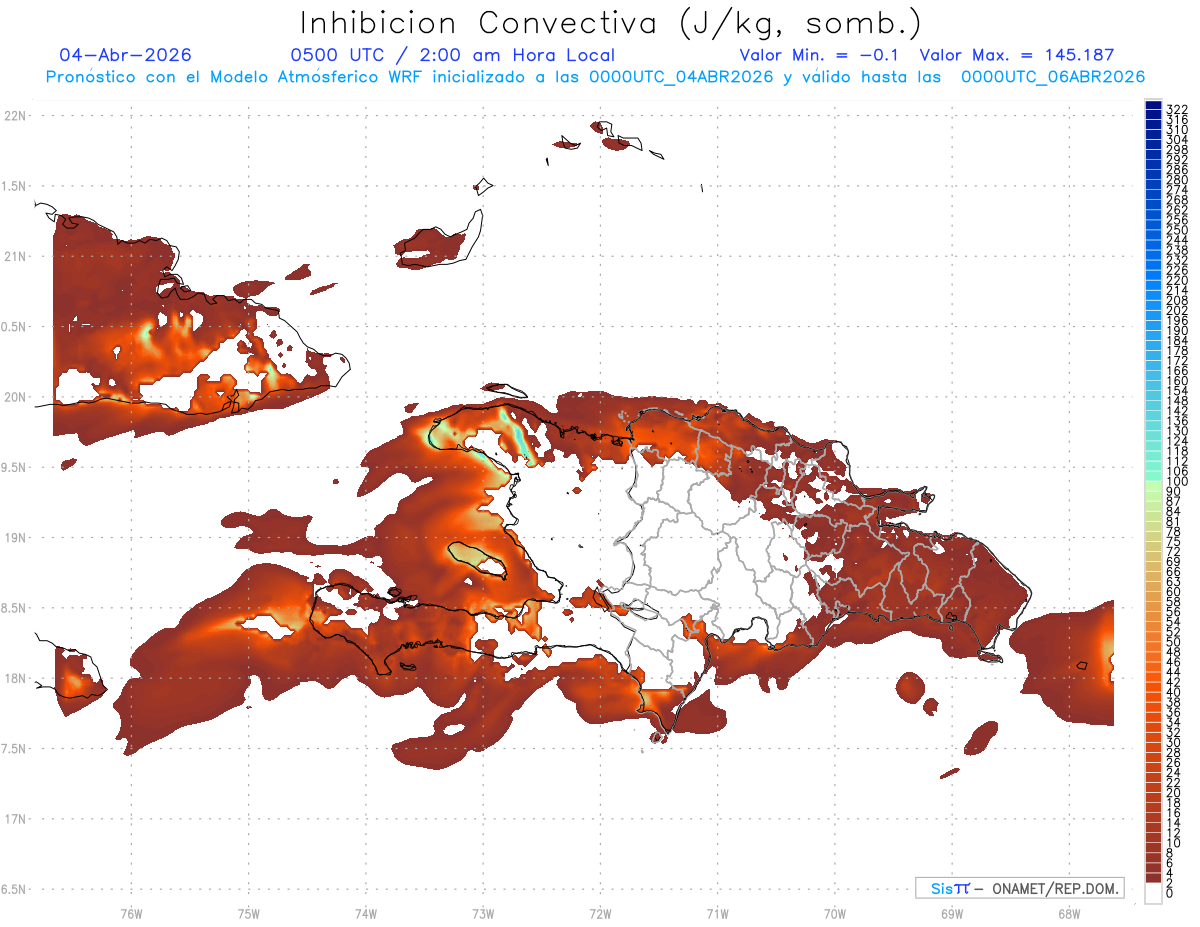Click the 68W longitude axis label

1068,913
